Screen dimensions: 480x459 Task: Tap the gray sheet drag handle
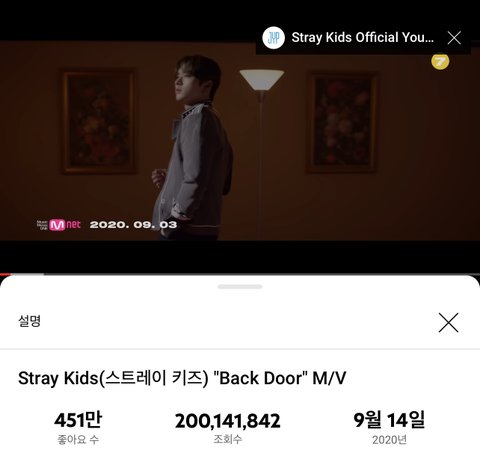[x=240, y=286]
